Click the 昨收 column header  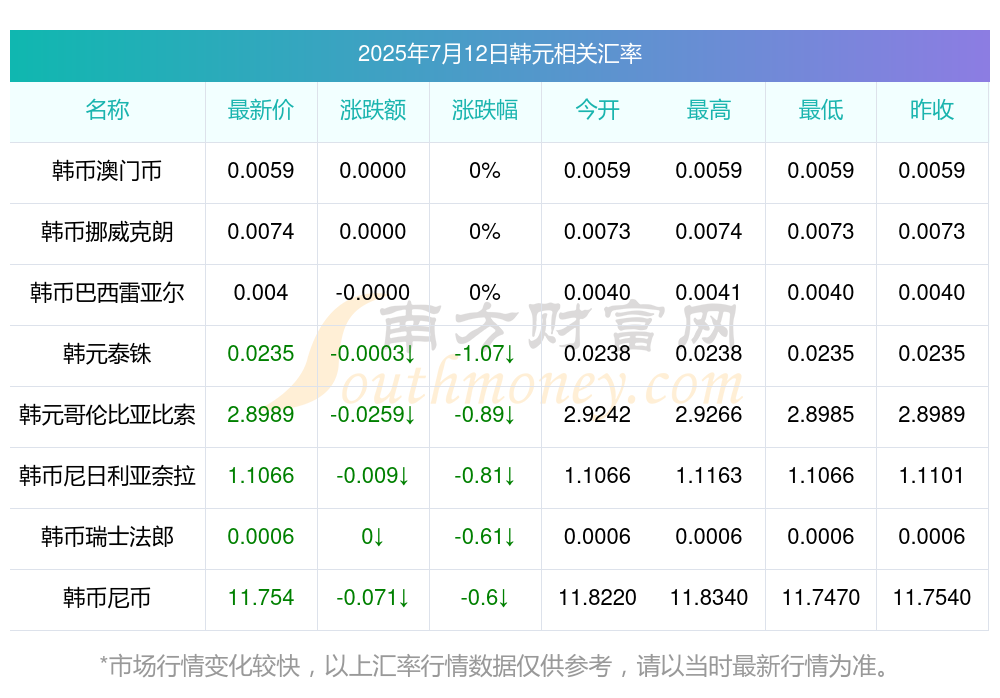(932, 110)
